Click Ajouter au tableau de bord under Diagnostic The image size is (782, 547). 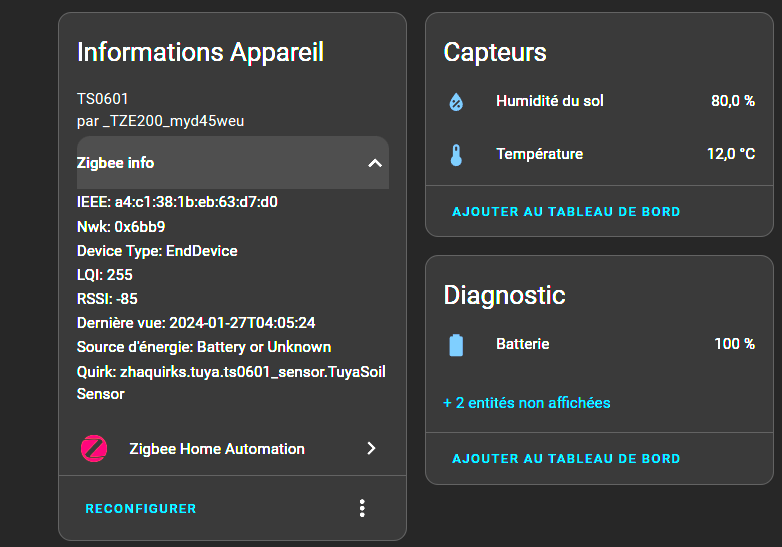566,458
